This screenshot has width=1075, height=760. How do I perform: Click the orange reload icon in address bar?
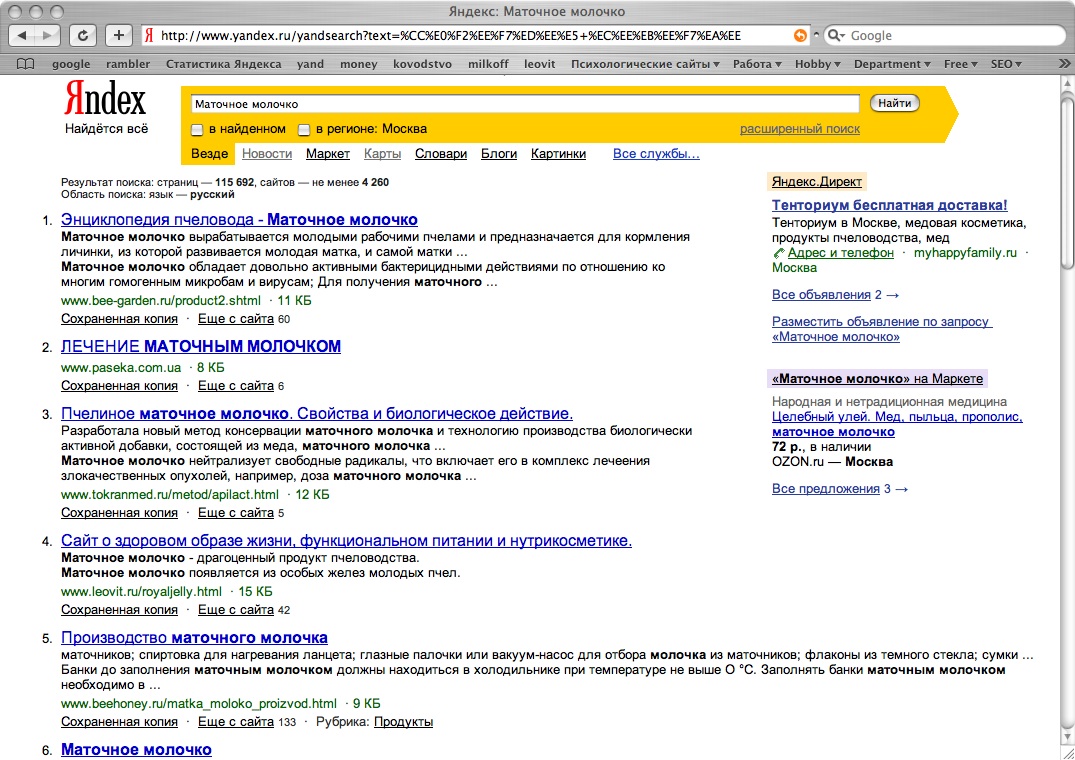coord(799,35)
